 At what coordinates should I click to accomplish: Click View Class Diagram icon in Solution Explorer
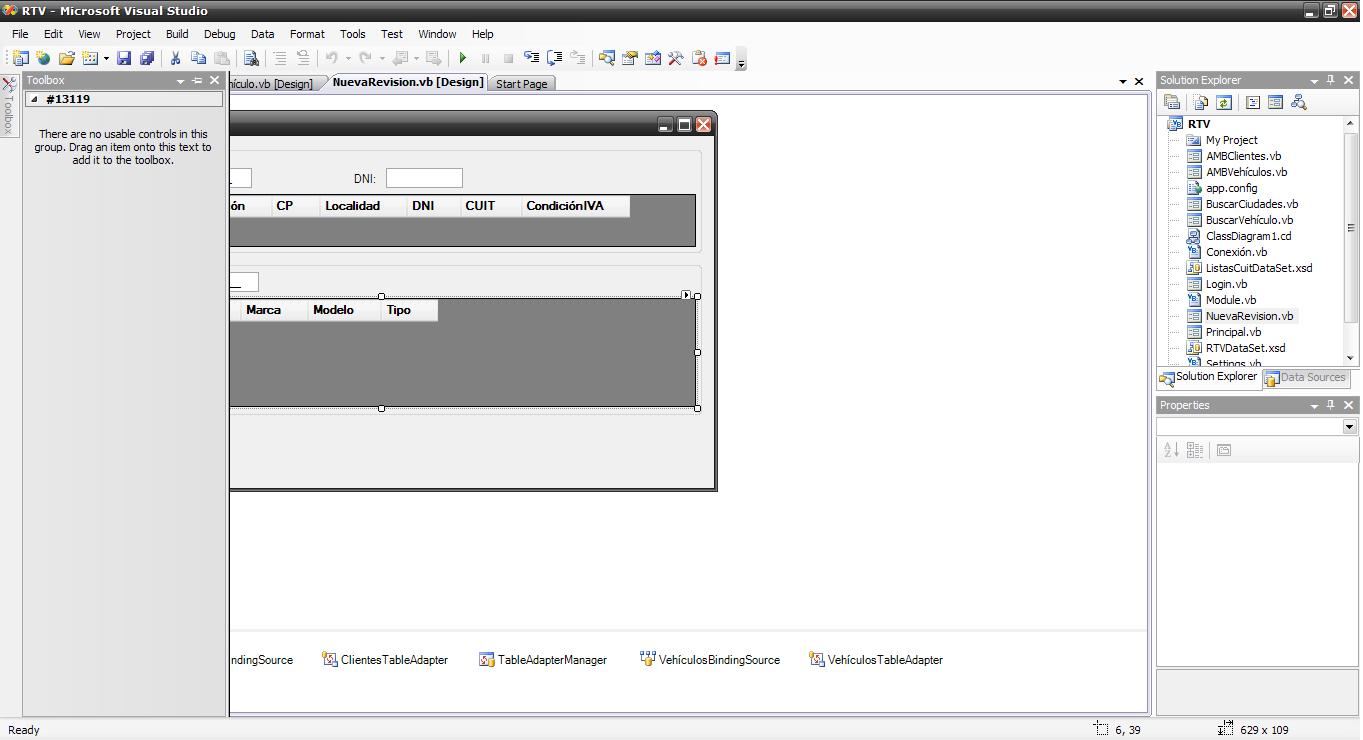pyautogui.click(x=1299, y=102)
